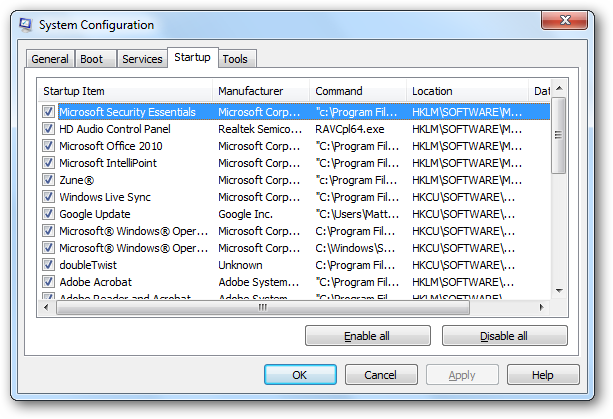Click the vertical scrollbar up arrow
This screenshot has height=419, width=613.
(x=559, y=88)
